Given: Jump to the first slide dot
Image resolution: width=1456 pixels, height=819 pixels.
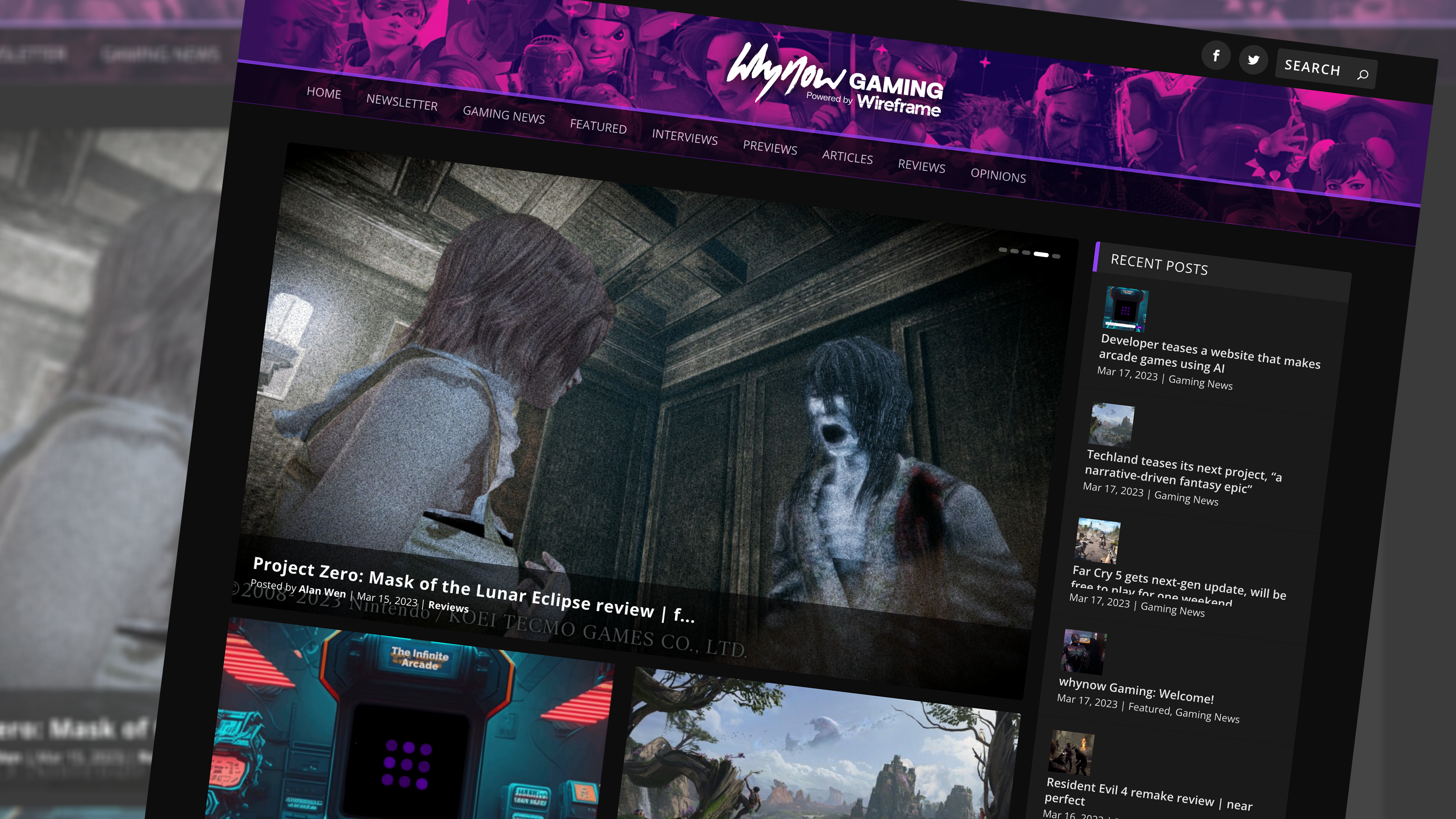Looking at the screenshot, I should (1003, 249).
